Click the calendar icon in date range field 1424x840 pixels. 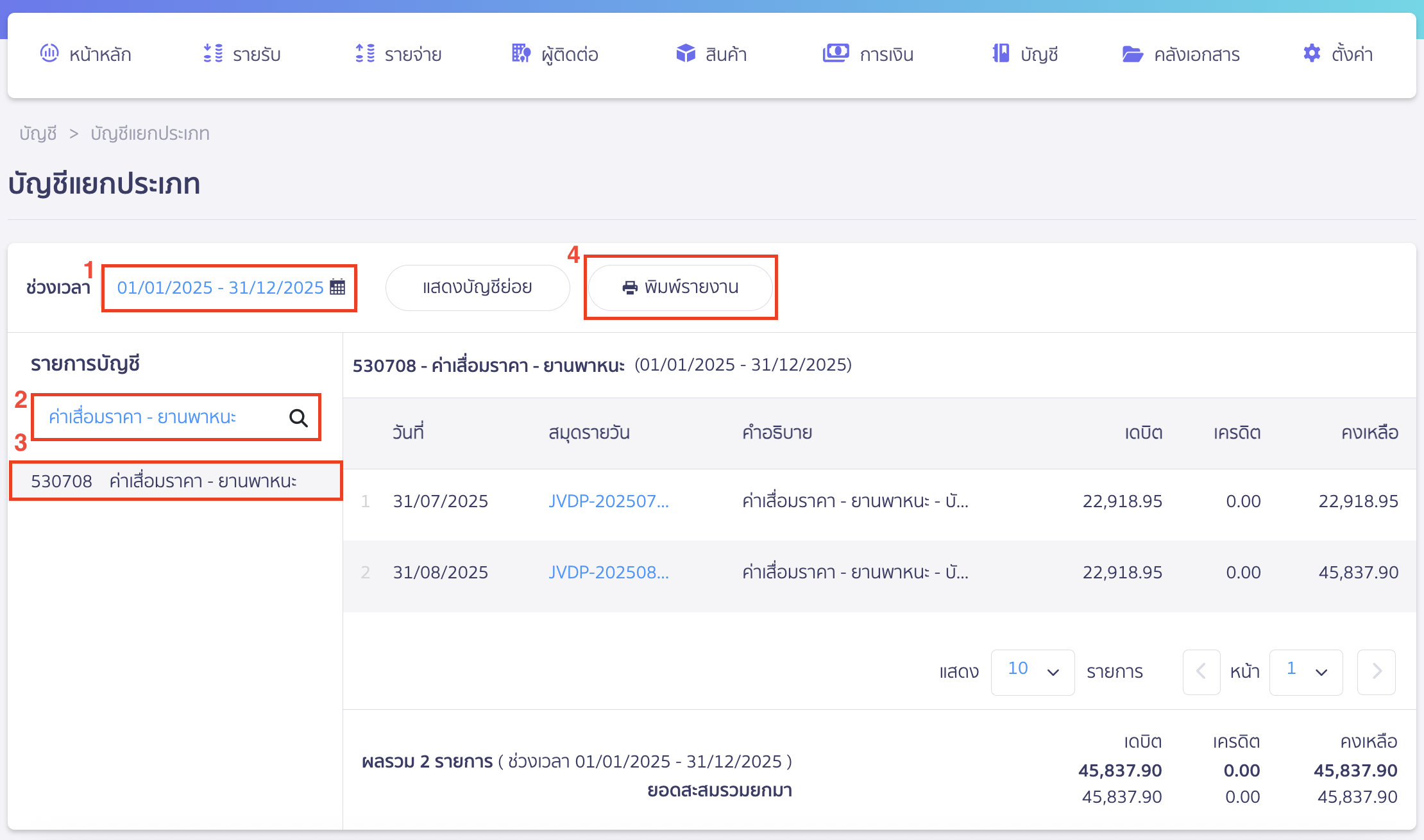tap(337, 287)
